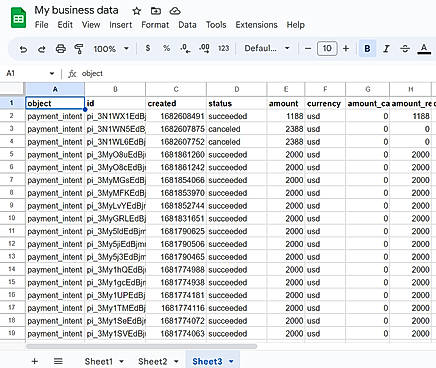The width and height of the screenshot is (436, 368).
Task: Format as currency with dollar icon
Action: pos(148,48)
